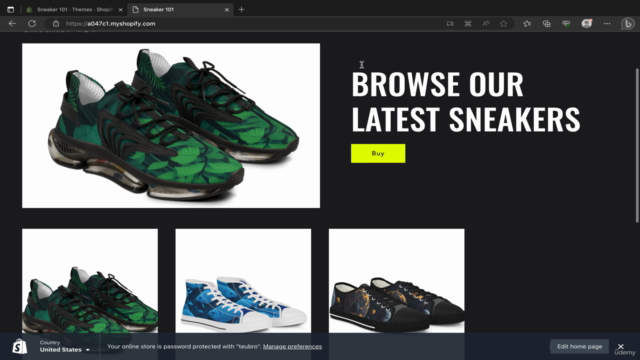Click the page vertical scrollbar

[637, 145]
